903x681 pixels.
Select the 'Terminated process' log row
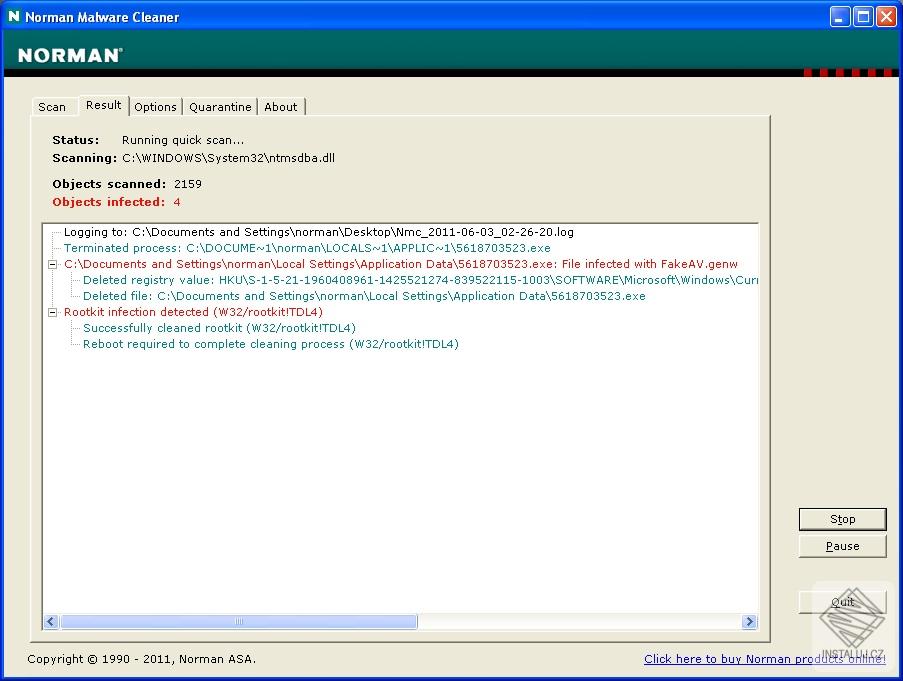pyautogui.click(x=307, y=248)
